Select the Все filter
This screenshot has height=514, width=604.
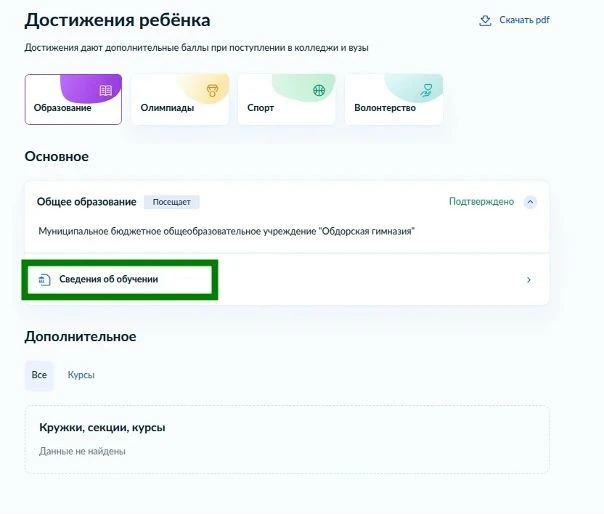[39, 375]
